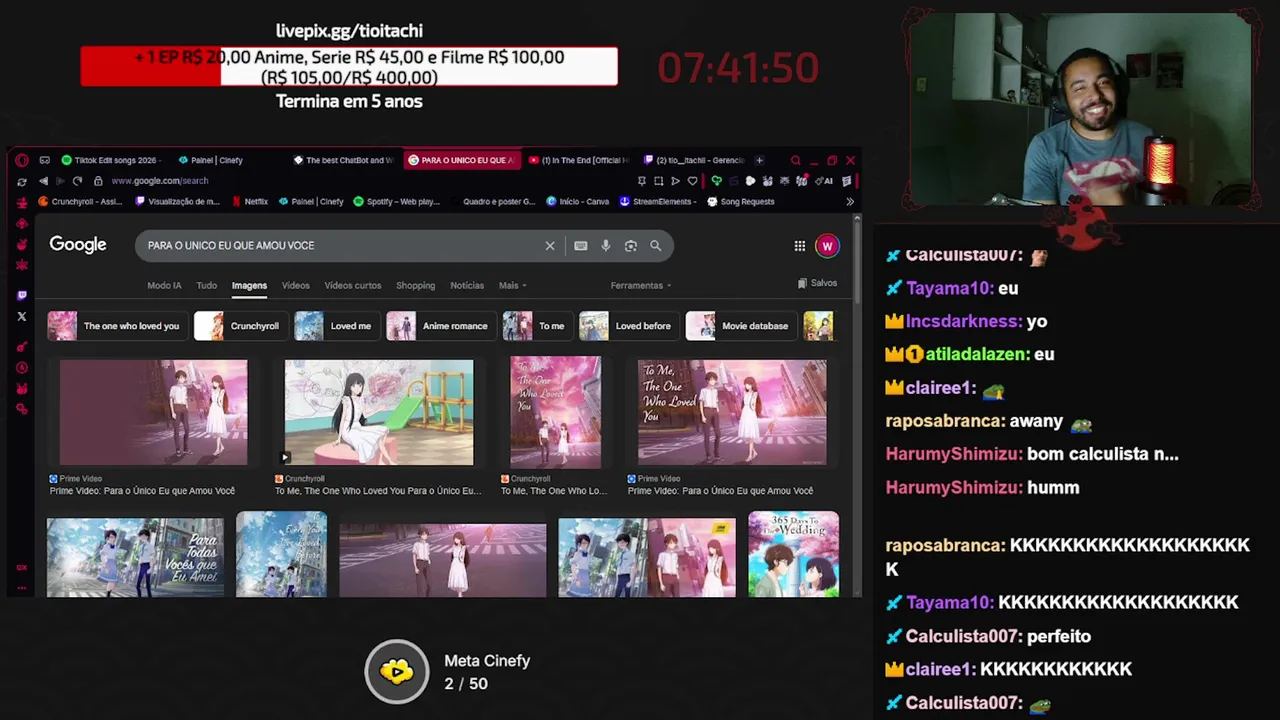Open the Crunchyroll bookmark in bookmarks bar

[80, 202]
